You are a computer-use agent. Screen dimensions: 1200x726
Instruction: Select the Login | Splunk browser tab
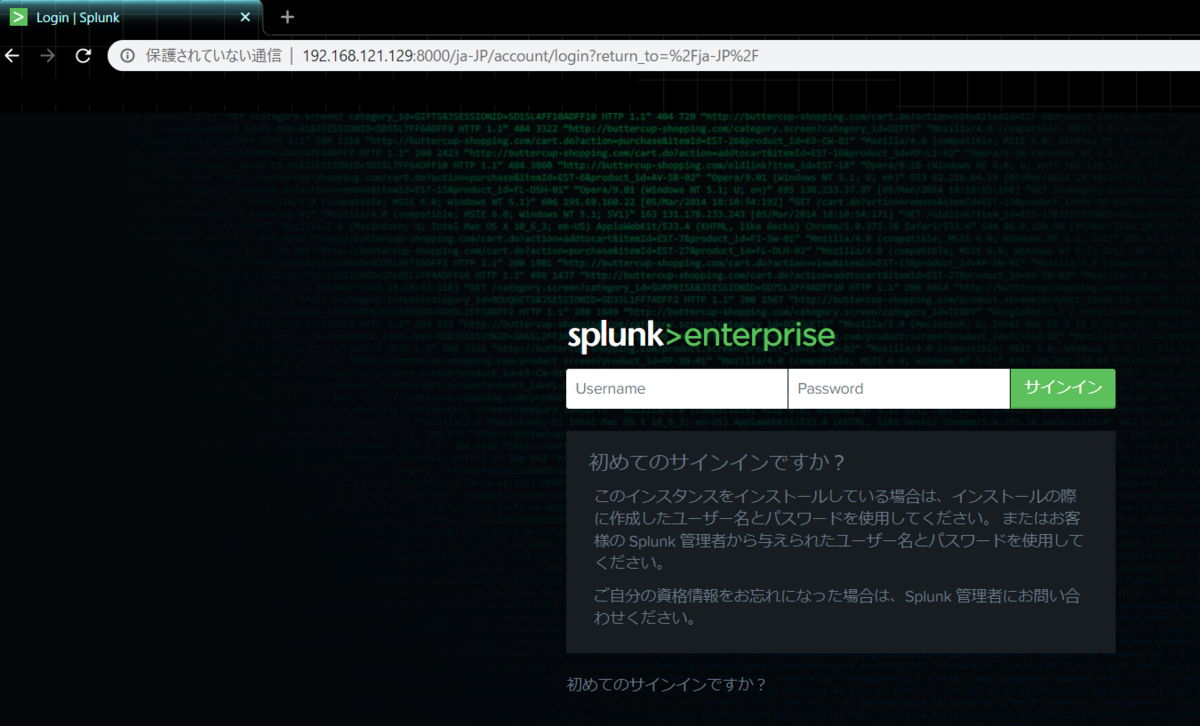(130, 17)
